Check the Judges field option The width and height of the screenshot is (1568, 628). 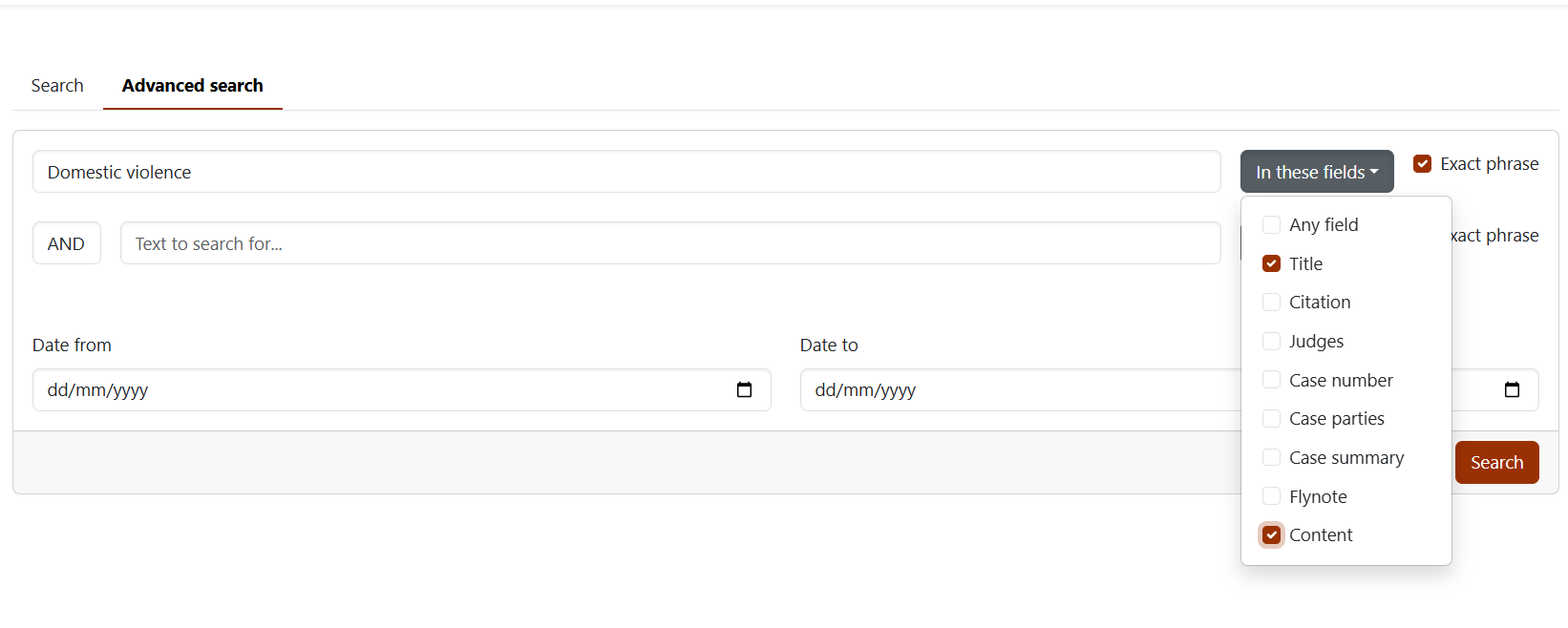1271,341
